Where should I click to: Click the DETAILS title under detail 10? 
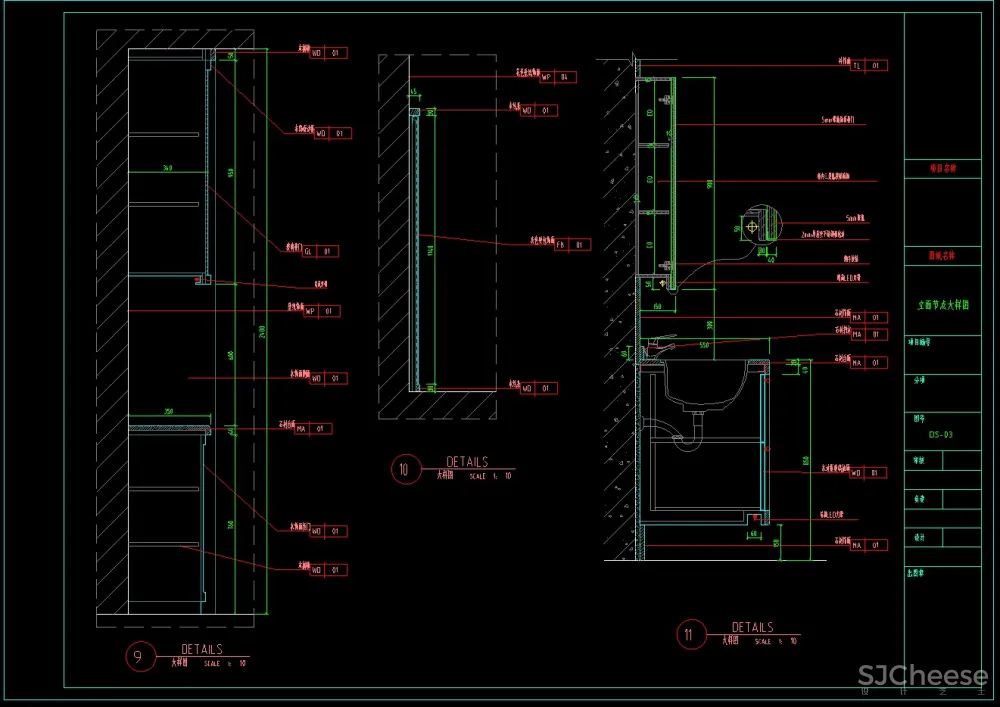pos(467,462)
